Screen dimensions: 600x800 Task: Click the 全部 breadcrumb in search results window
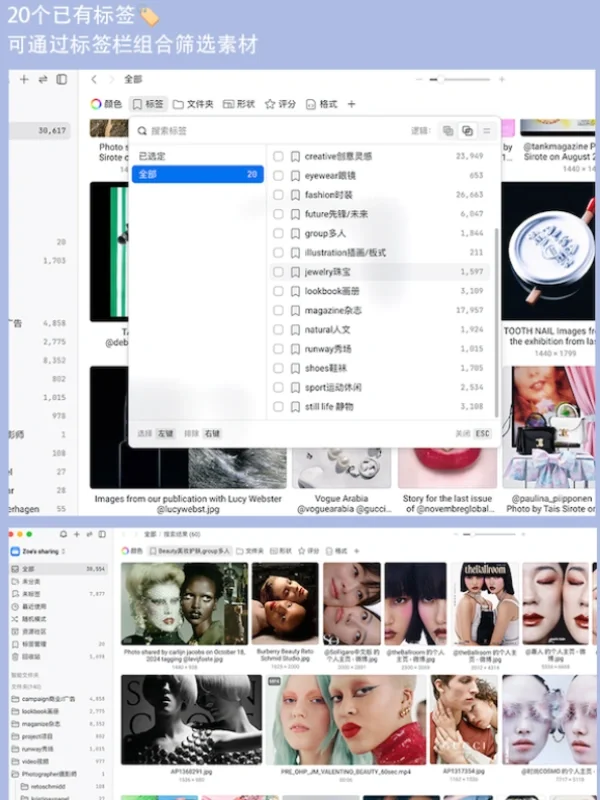[x=150, y=534]
